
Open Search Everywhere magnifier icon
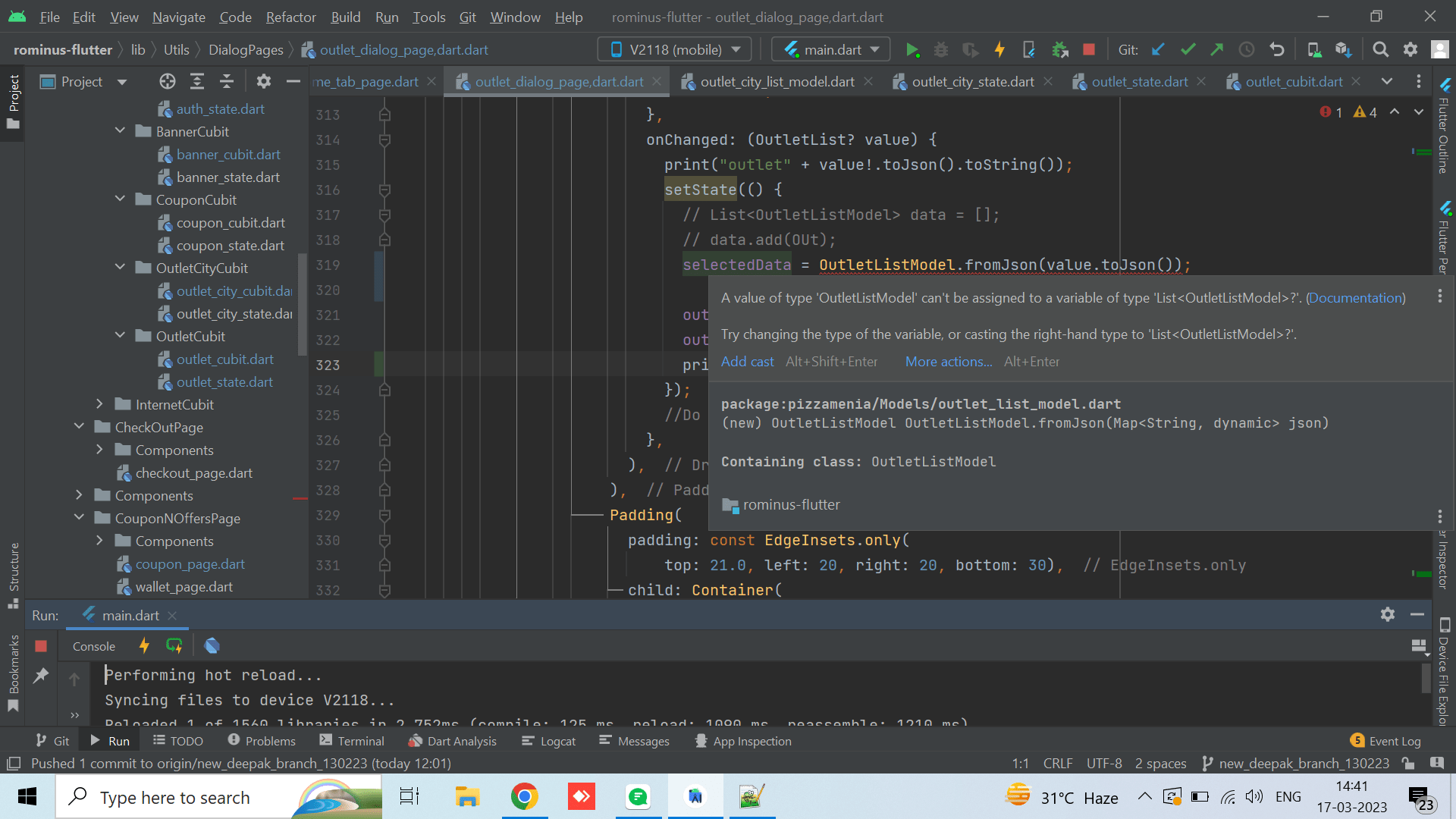coord(1381,50)
